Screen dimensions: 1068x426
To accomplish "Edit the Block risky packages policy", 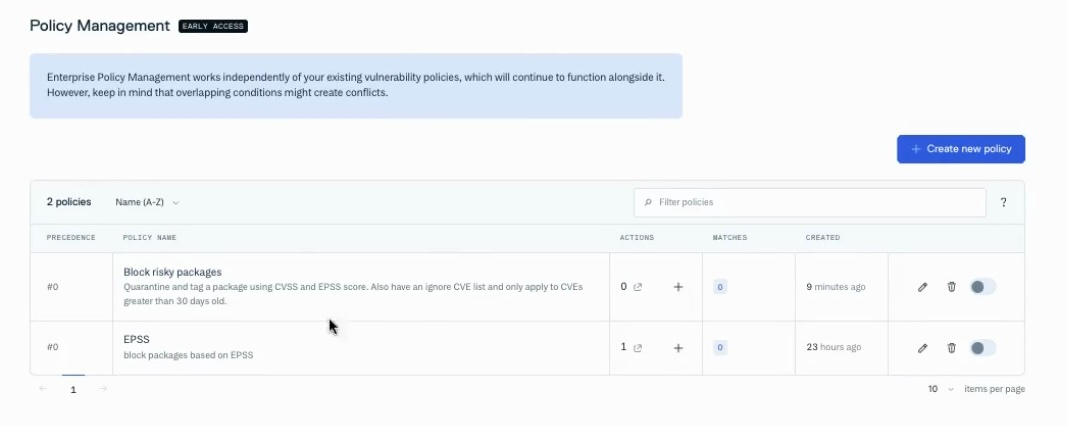I will [x=922, y=287].
